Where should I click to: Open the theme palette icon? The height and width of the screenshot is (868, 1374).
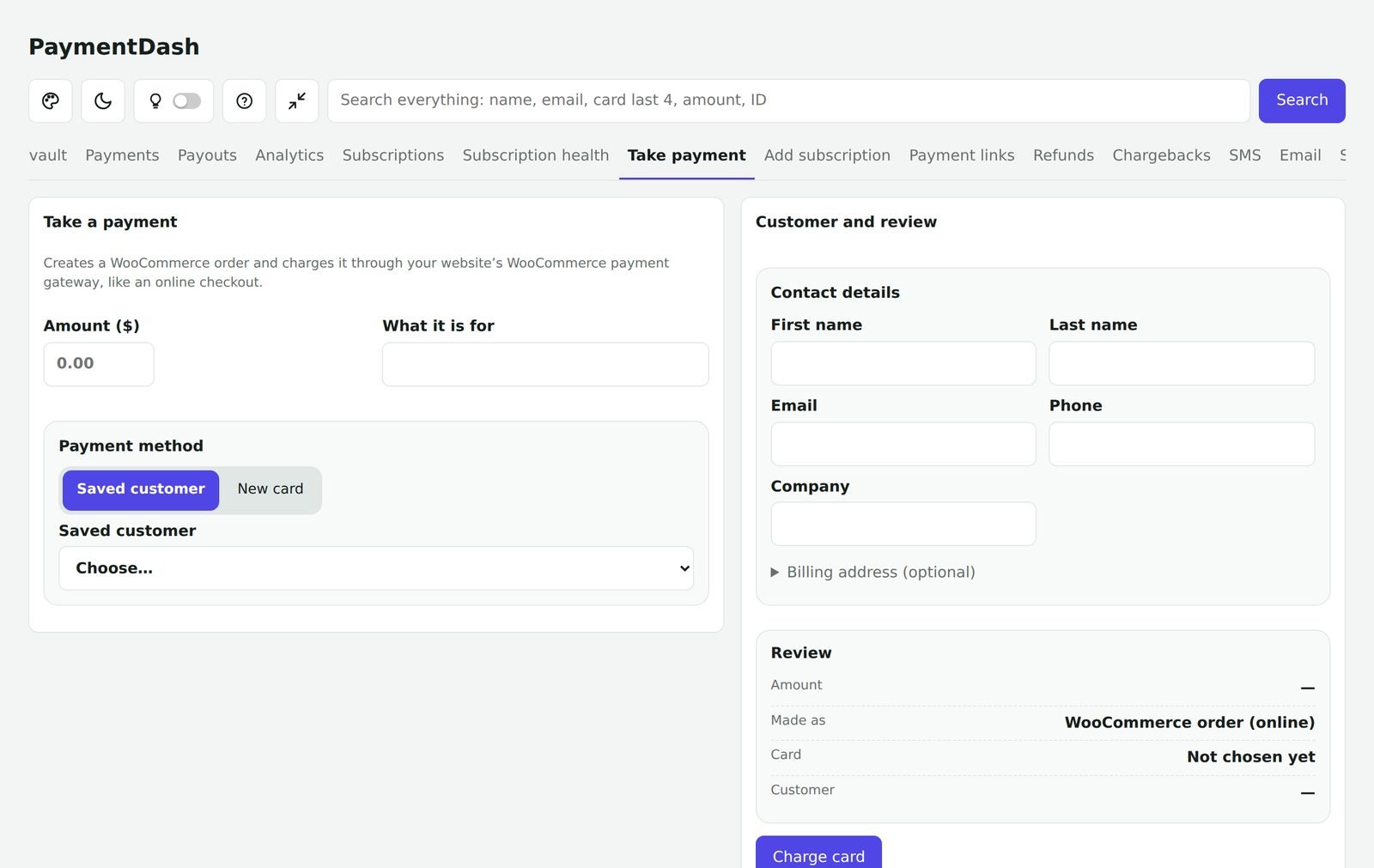coord(51,101)
